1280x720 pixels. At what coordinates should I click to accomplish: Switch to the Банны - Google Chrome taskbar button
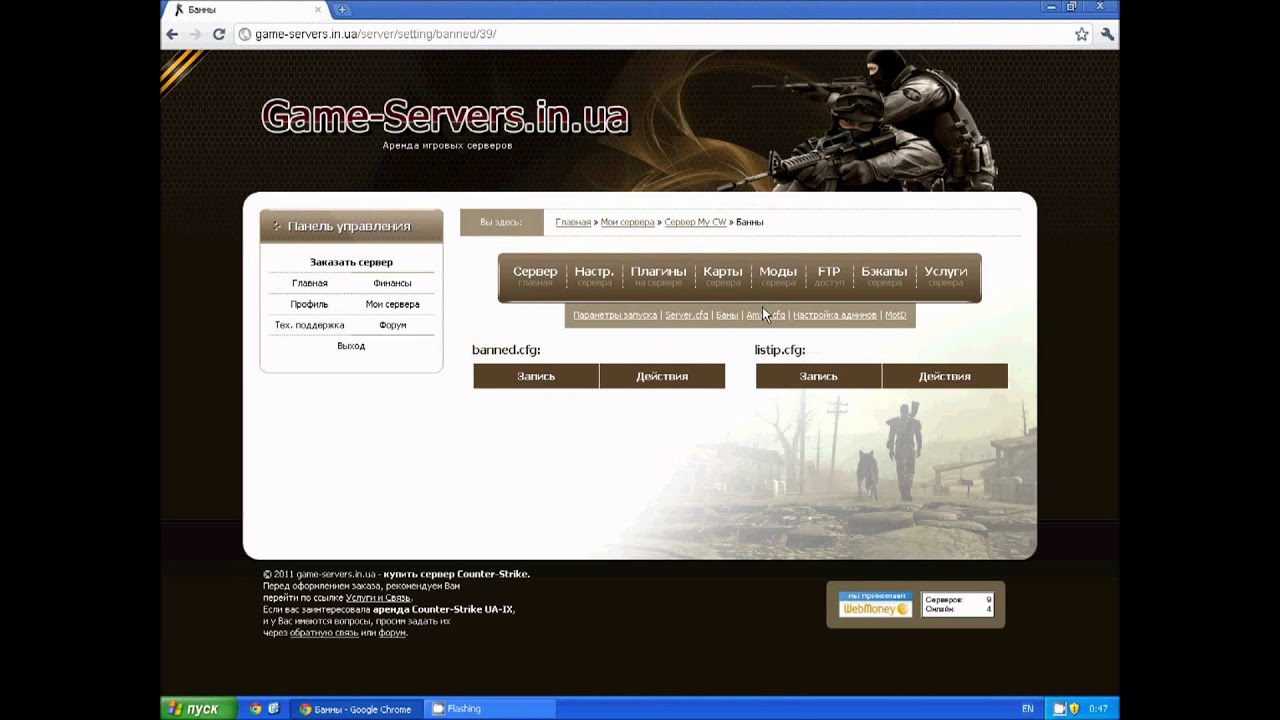click(x=357, y=709)
